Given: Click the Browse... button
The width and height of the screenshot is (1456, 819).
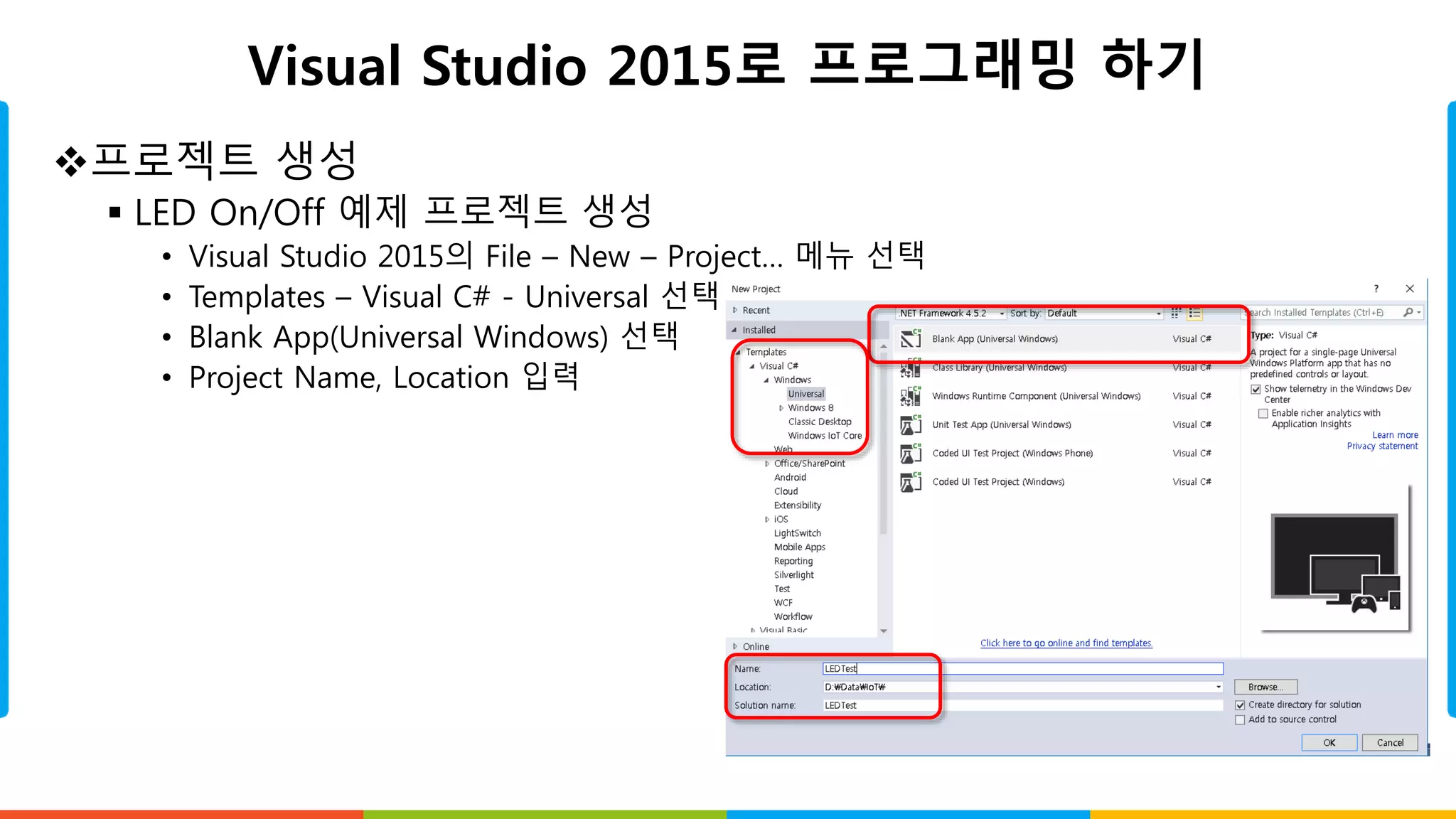Looking at the screenshot, I should pyautogui.click(x=1265, y=687).
